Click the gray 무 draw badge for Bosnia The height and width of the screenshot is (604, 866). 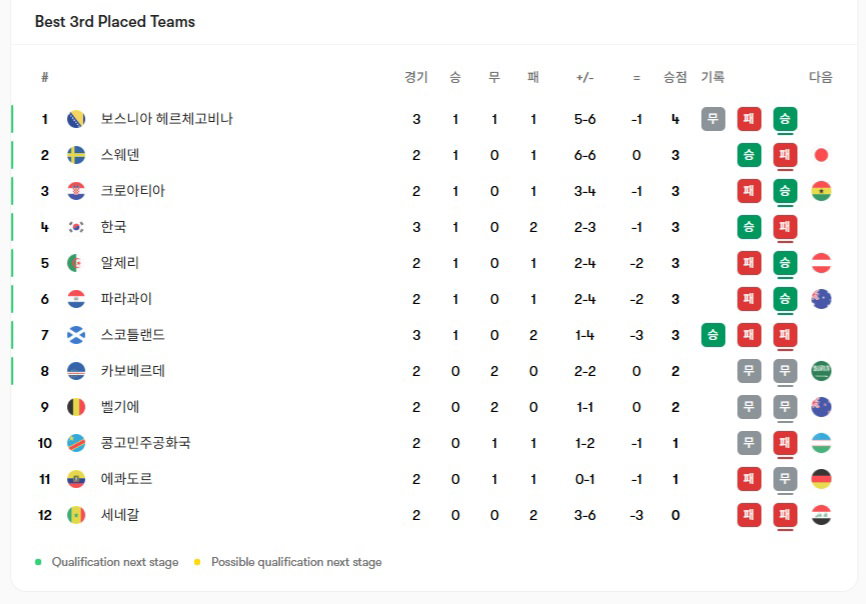click(713, 119)
